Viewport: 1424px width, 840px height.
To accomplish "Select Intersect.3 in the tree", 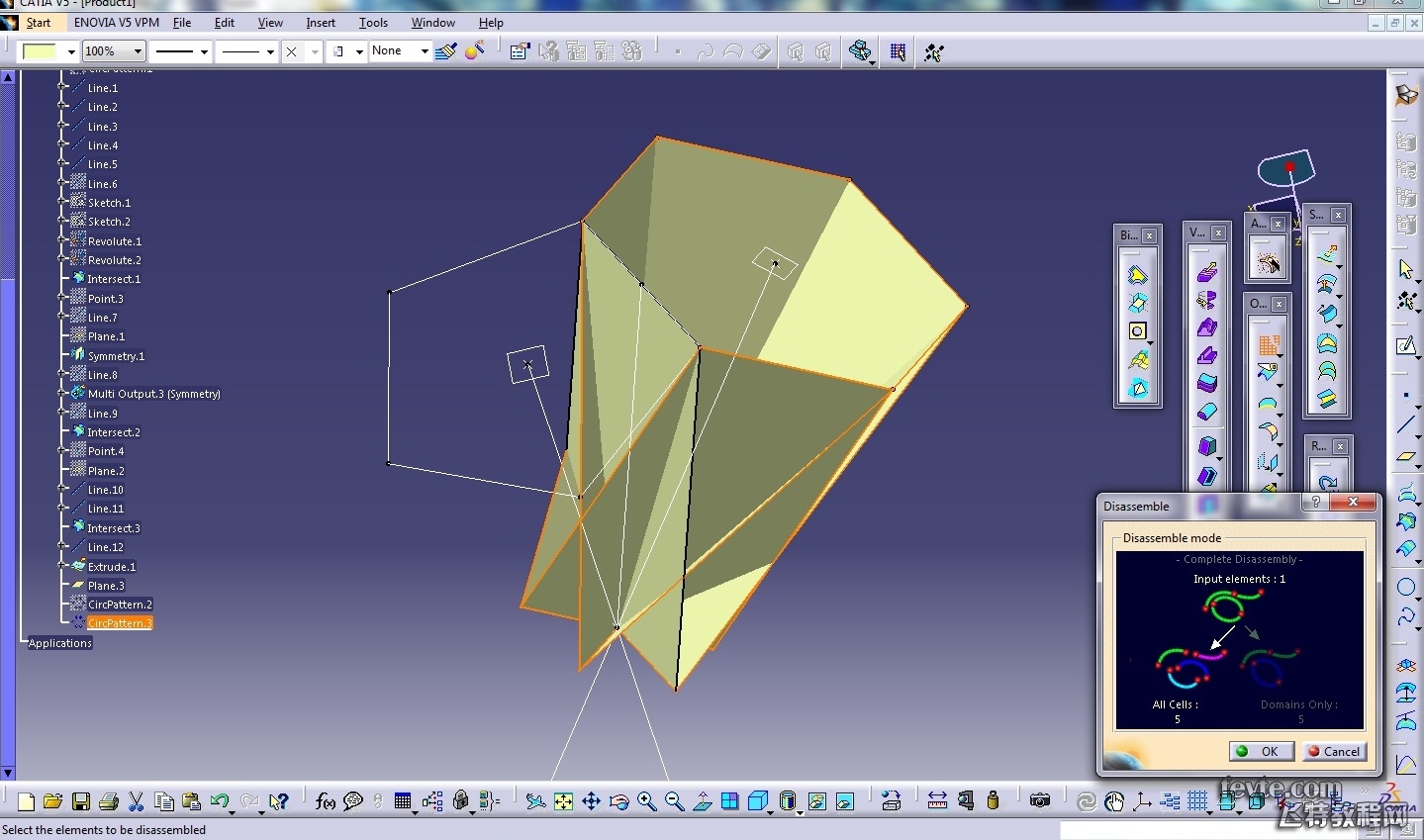I will pyautogui.click(x=114, y=528).
